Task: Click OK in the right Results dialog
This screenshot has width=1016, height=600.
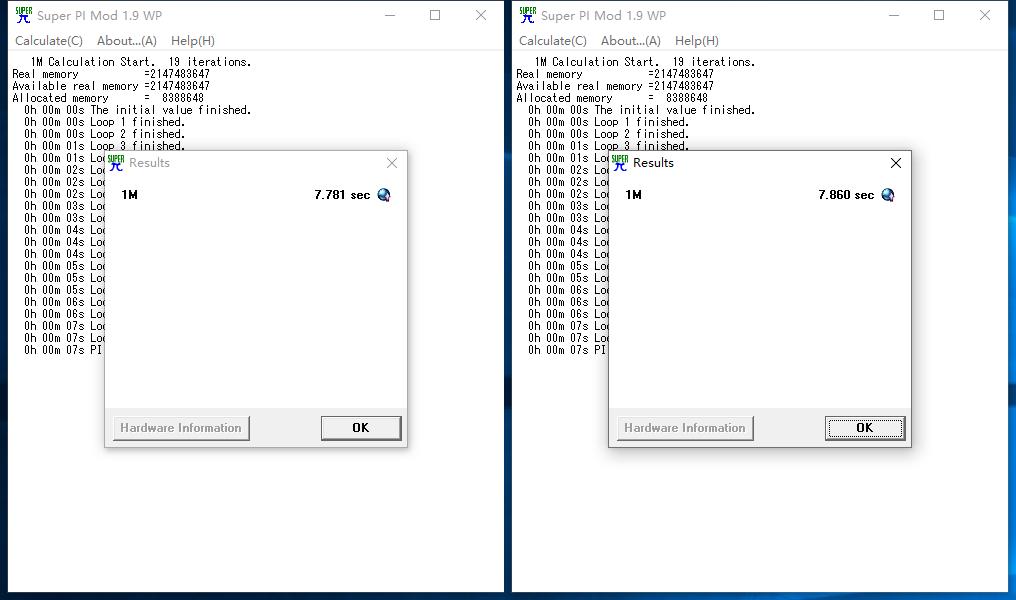Action: click(865, 428)
